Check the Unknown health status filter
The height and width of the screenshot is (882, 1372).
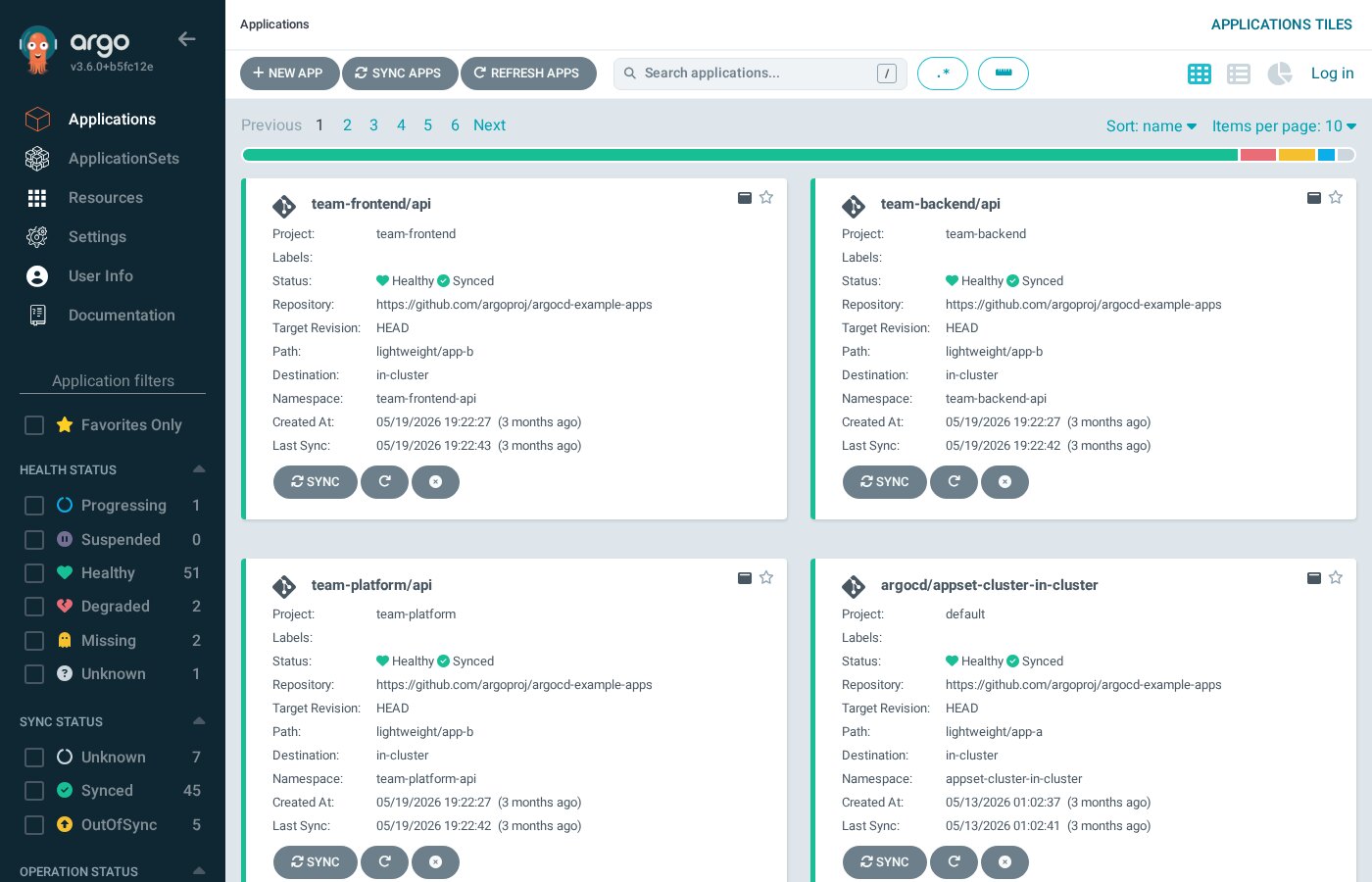tap(34, 674)
